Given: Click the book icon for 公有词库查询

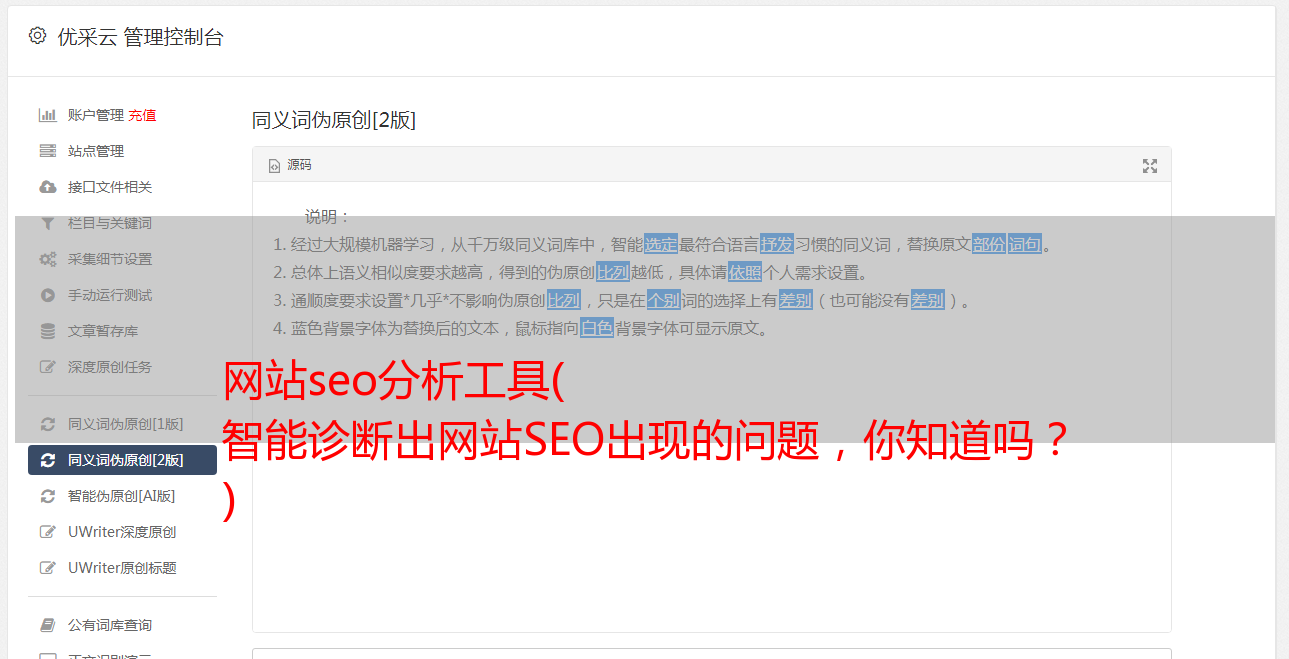Looking at the screenshot, I should click(x=47, y=625).
